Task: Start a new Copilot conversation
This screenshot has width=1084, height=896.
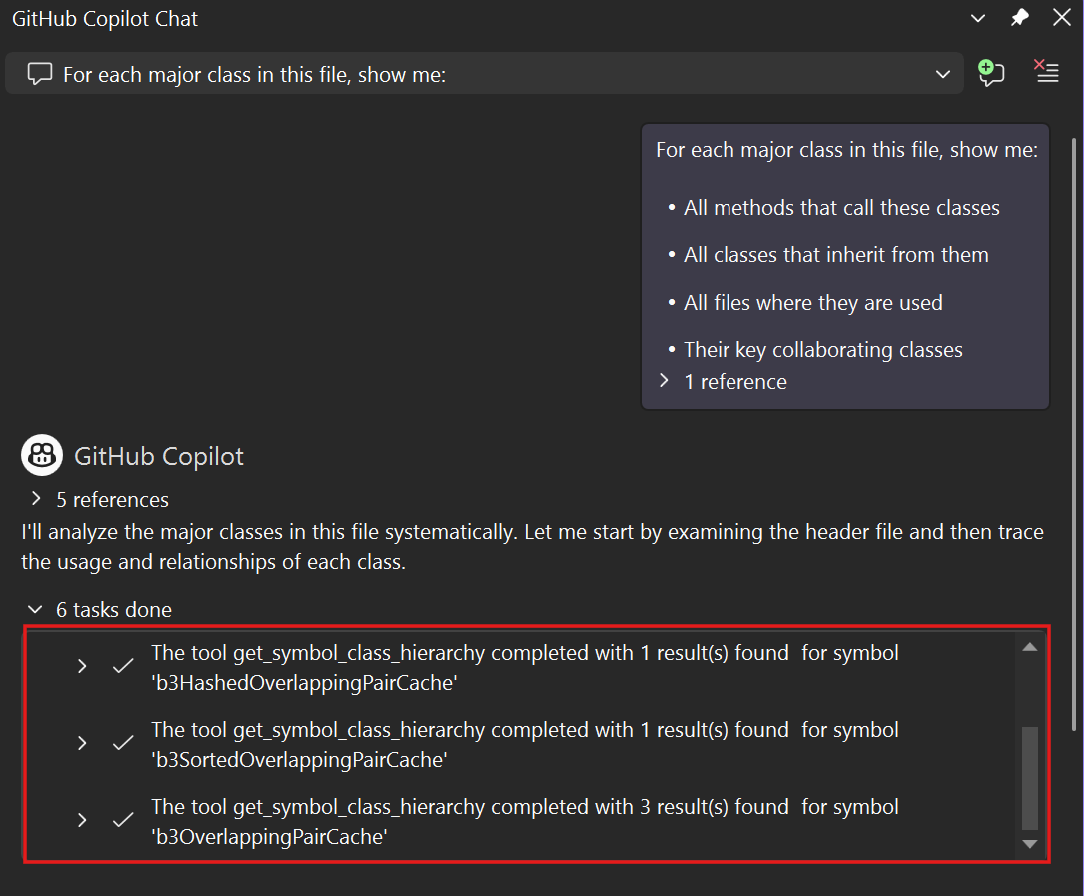Action: (x=991, y=73)
